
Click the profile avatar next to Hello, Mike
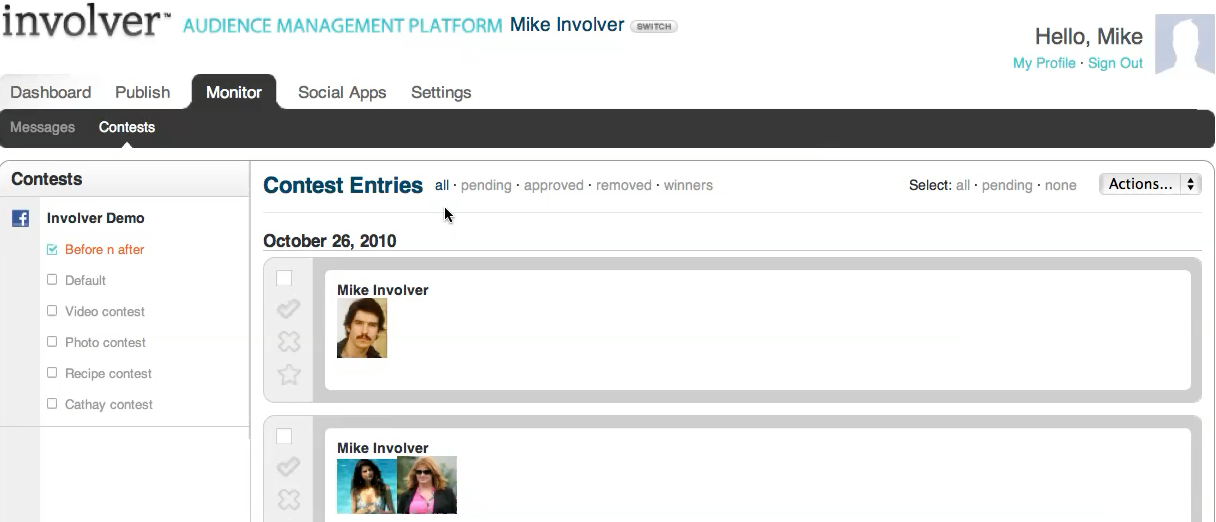(1185, 44)
